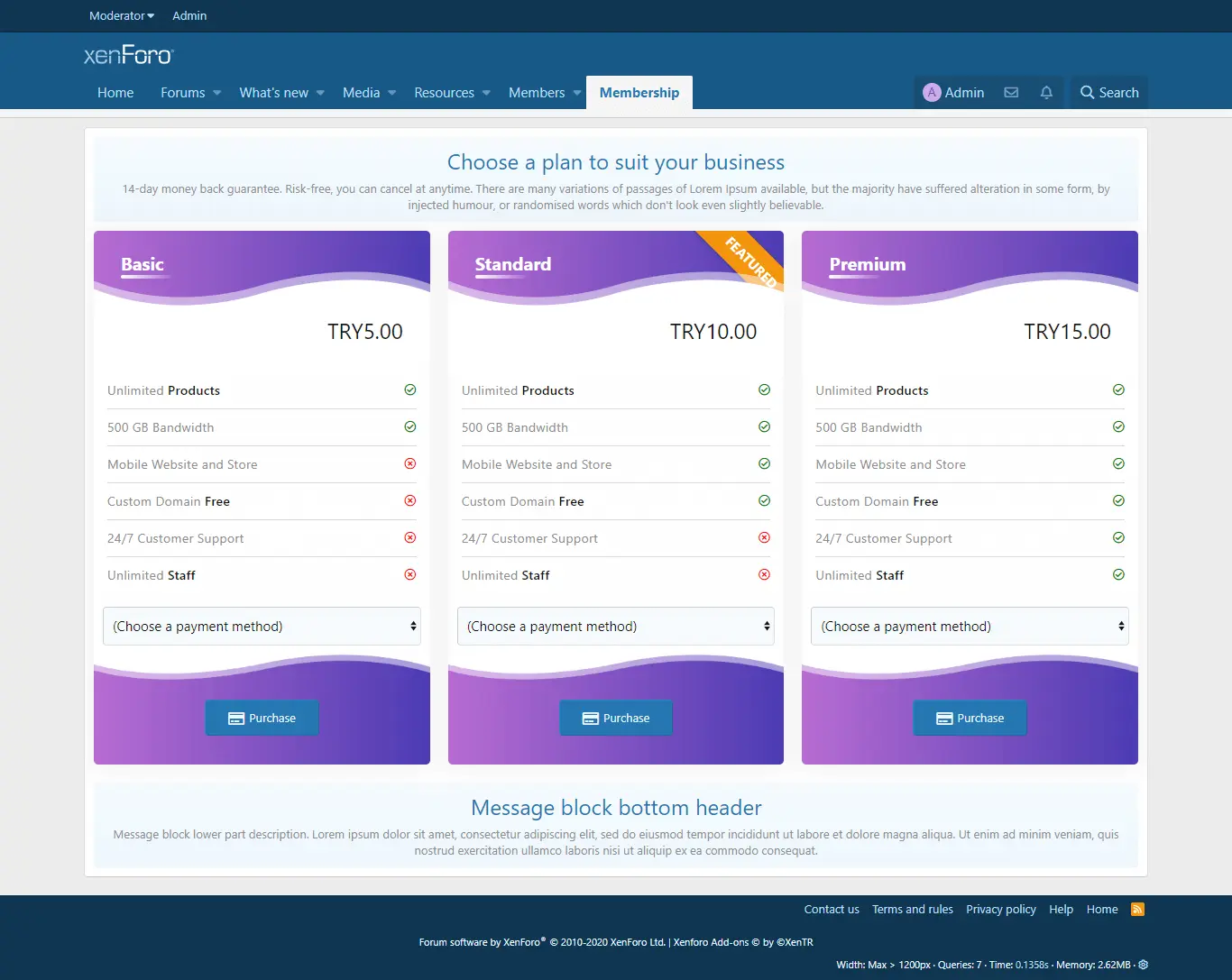1232x980 pixels.
Task: Click the XenForo logo
Action: [128, 56]
